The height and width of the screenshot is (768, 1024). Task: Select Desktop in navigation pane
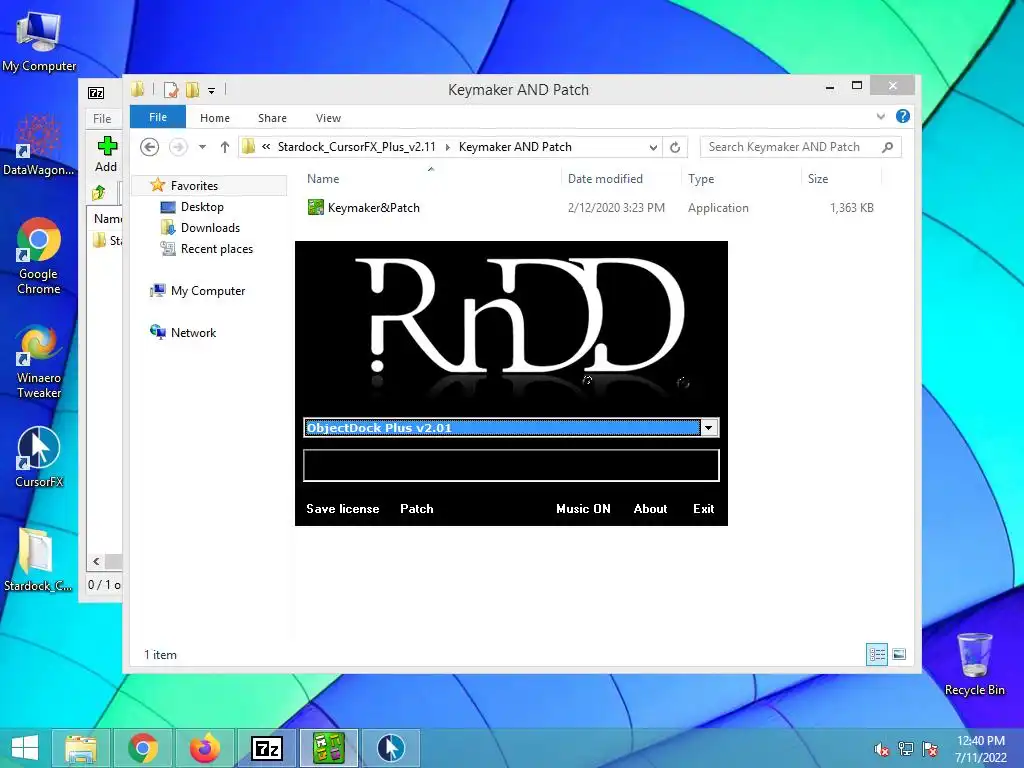pos(202,207)
